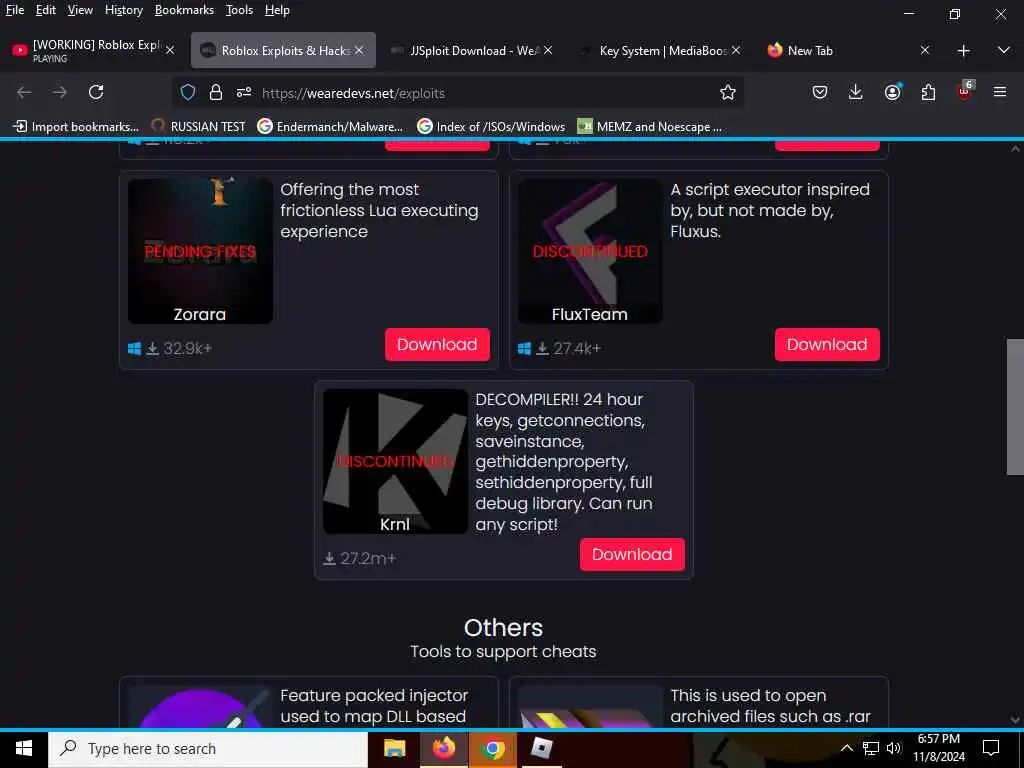Open uBlock extension icon with badge

coord(965,91)
